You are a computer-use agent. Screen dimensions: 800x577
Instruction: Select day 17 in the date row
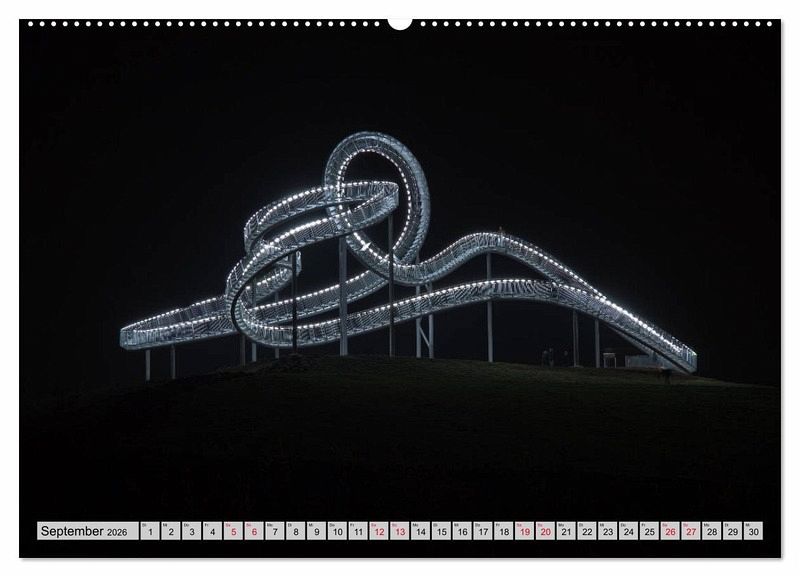point(483,531)
